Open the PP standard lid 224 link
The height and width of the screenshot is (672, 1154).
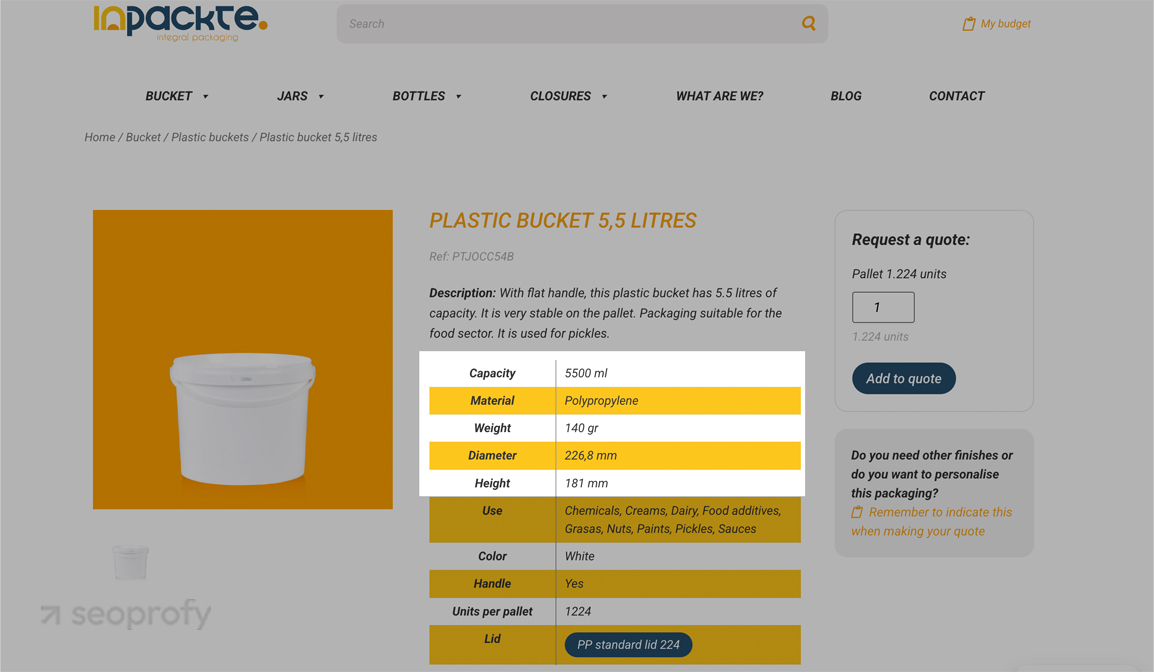pos(628,645)
